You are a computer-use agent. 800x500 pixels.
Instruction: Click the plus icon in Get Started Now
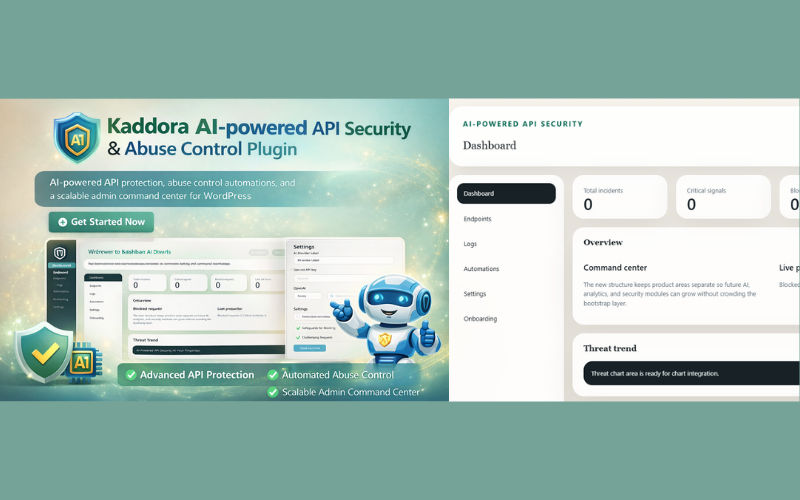(63, 222)
